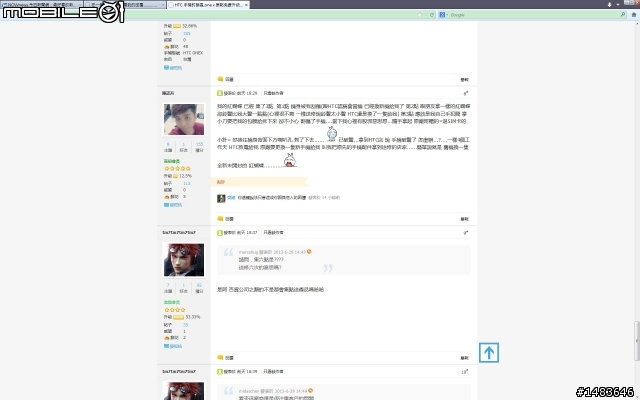640x400 pixels.
Task: Click the green member-rank label above the four stars
Action: (x=172, y=302)
